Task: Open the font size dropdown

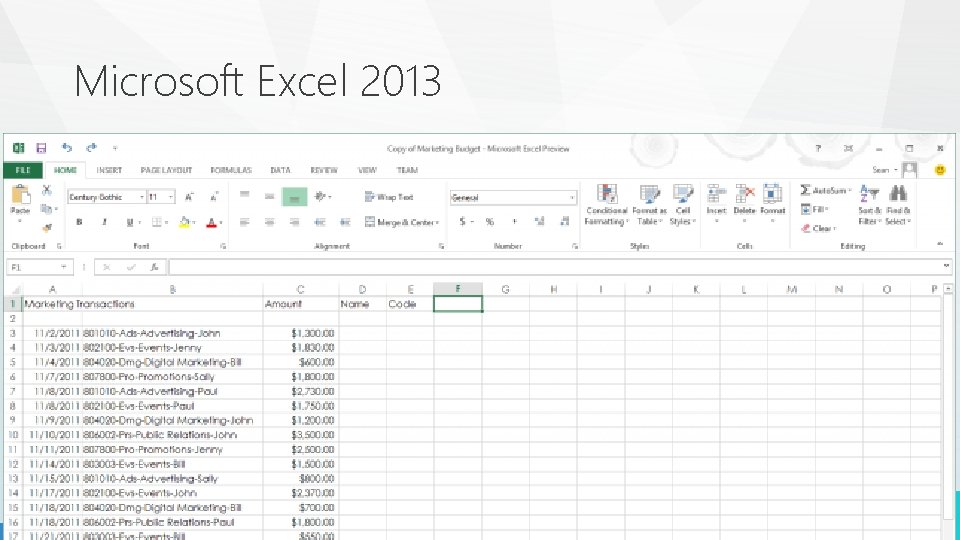Action: point(171,197)
